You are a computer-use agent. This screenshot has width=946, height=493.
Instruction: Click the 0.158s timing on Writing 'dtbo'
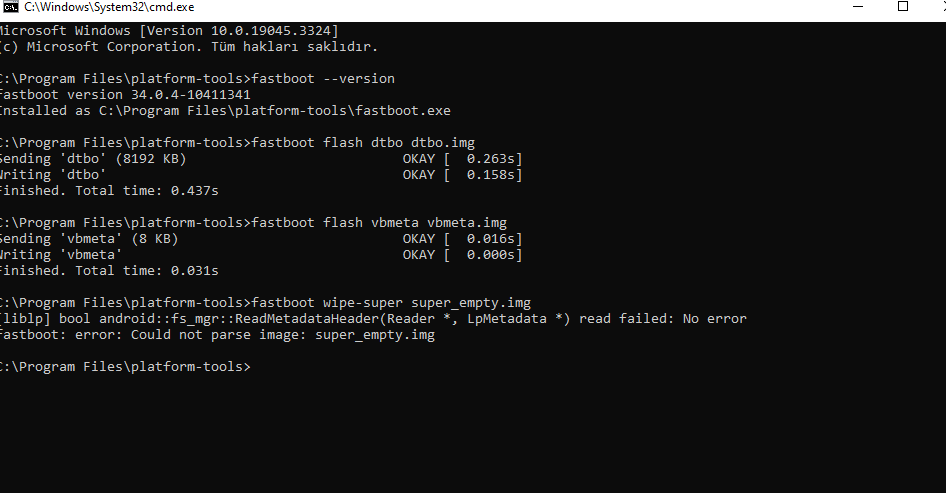pos(490,174)
